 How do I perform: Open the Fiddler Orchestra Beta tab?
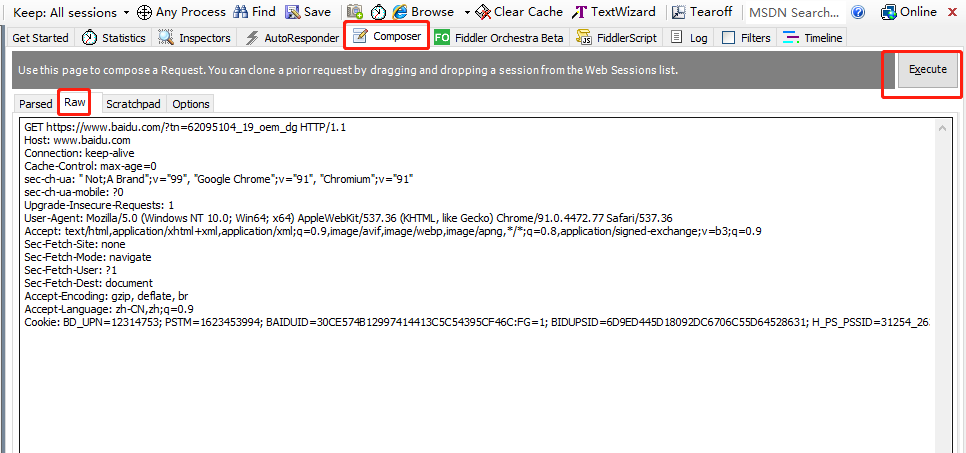(x=500, y=38)
